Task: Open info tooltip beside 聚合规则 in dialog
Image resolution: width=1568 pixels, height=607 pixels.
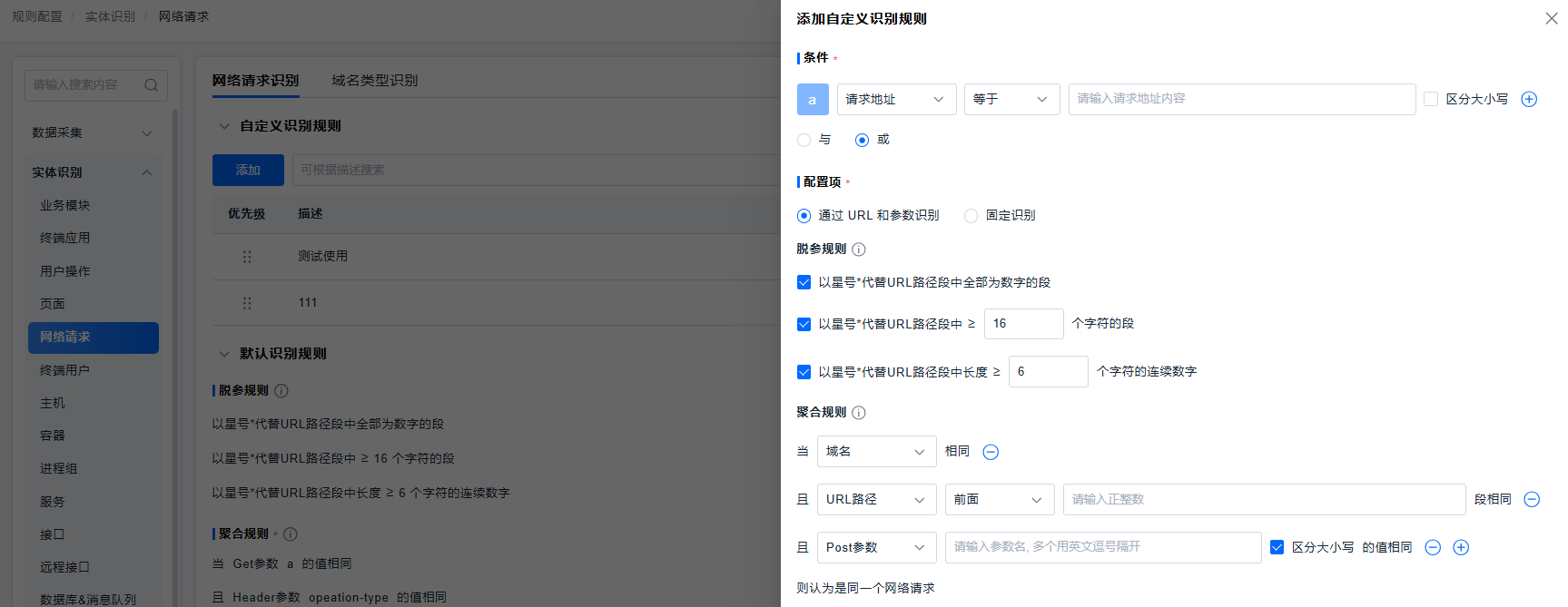Action: (x=859, y=413)
